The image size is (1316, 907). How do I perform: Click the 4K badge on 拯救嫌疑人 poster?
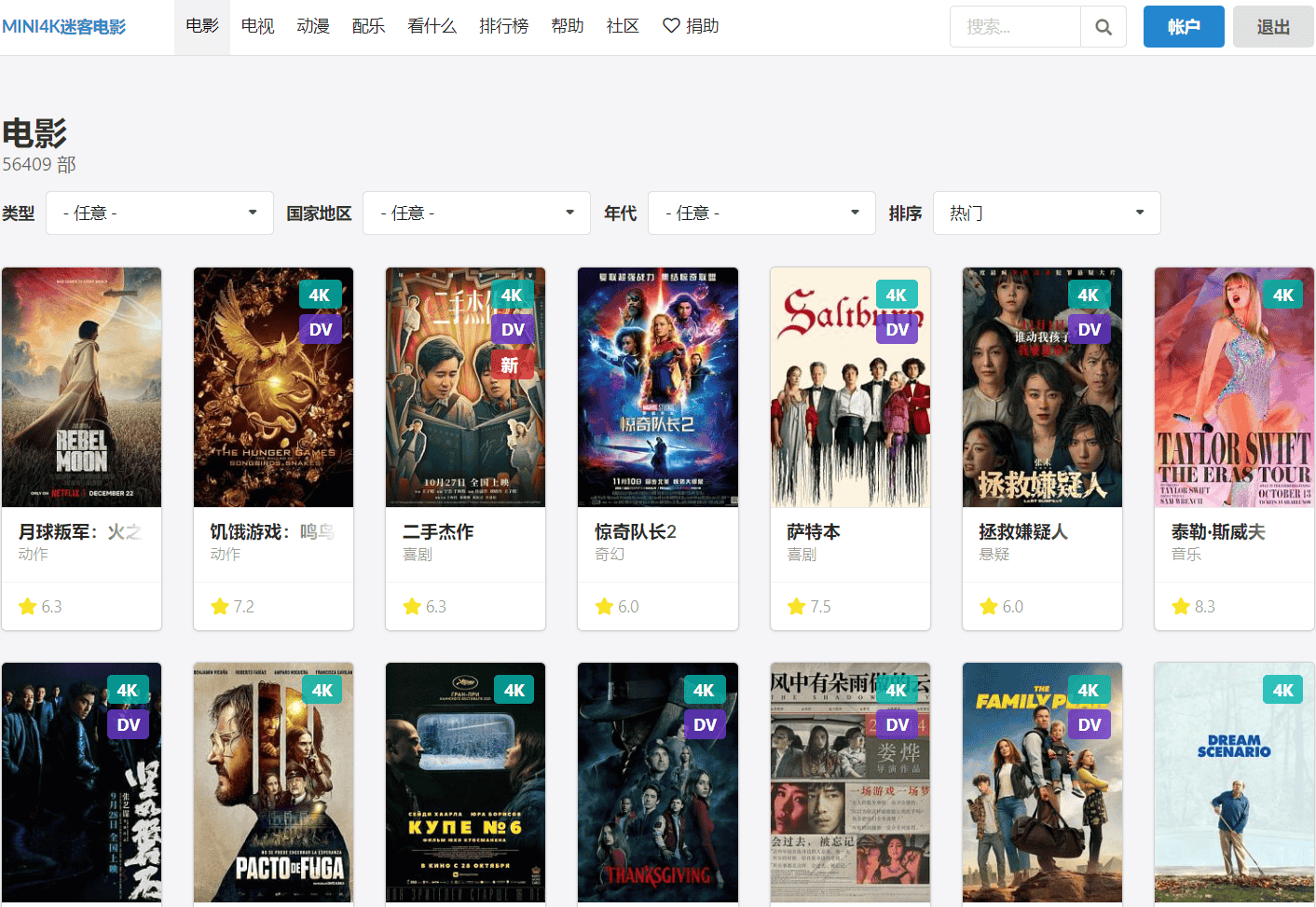[1089, 295]
